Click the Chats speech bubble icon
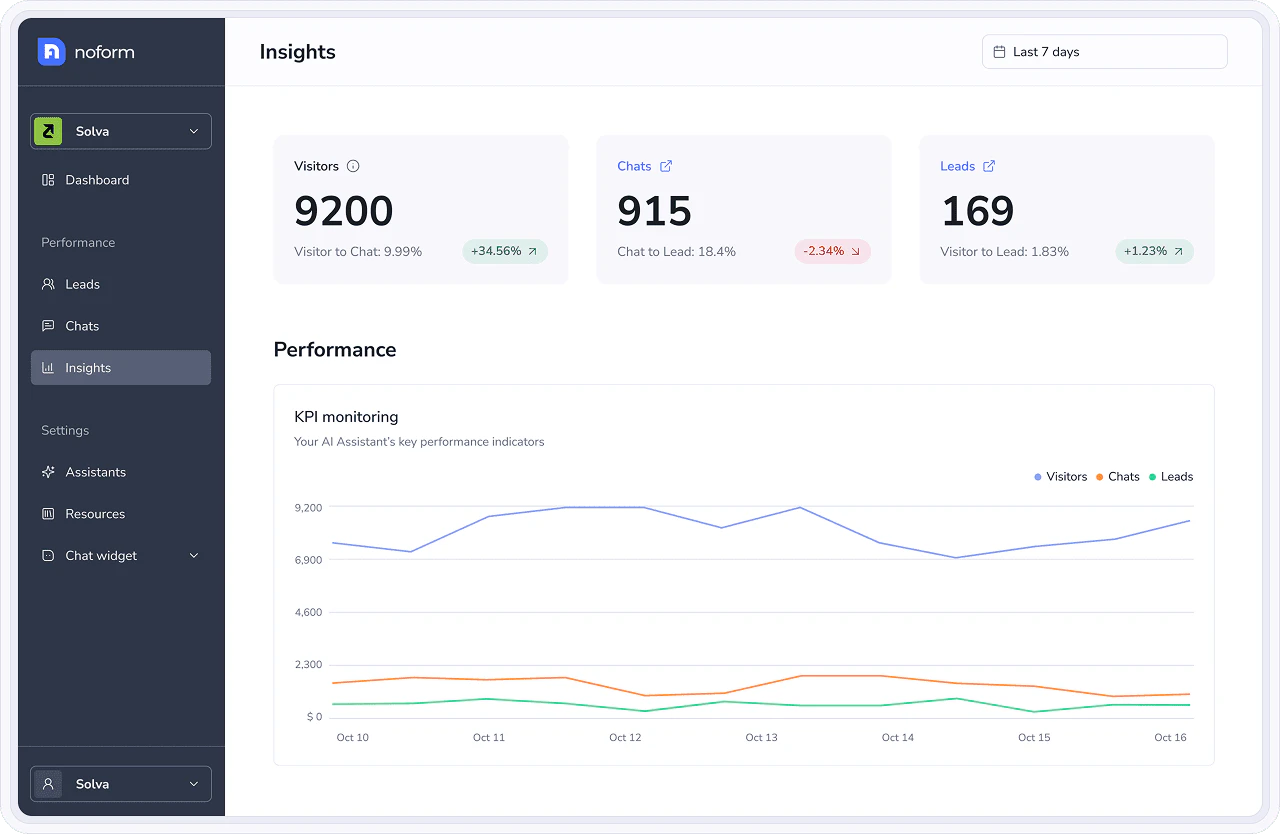 coord(47,326)
